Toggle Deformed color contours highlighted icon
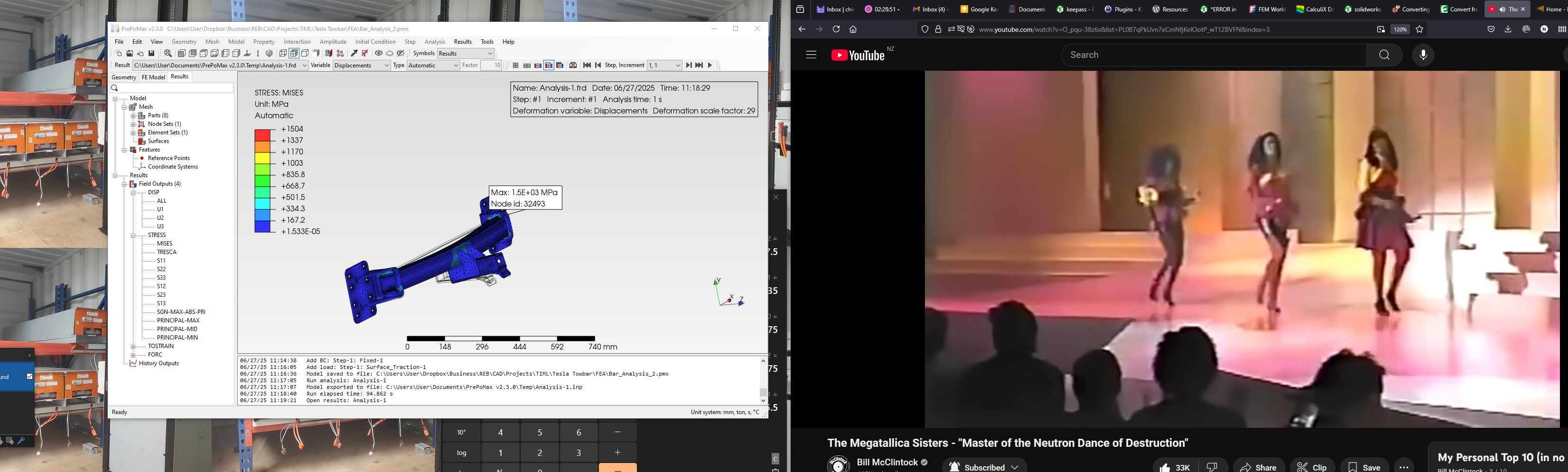 tap(549, 65)
